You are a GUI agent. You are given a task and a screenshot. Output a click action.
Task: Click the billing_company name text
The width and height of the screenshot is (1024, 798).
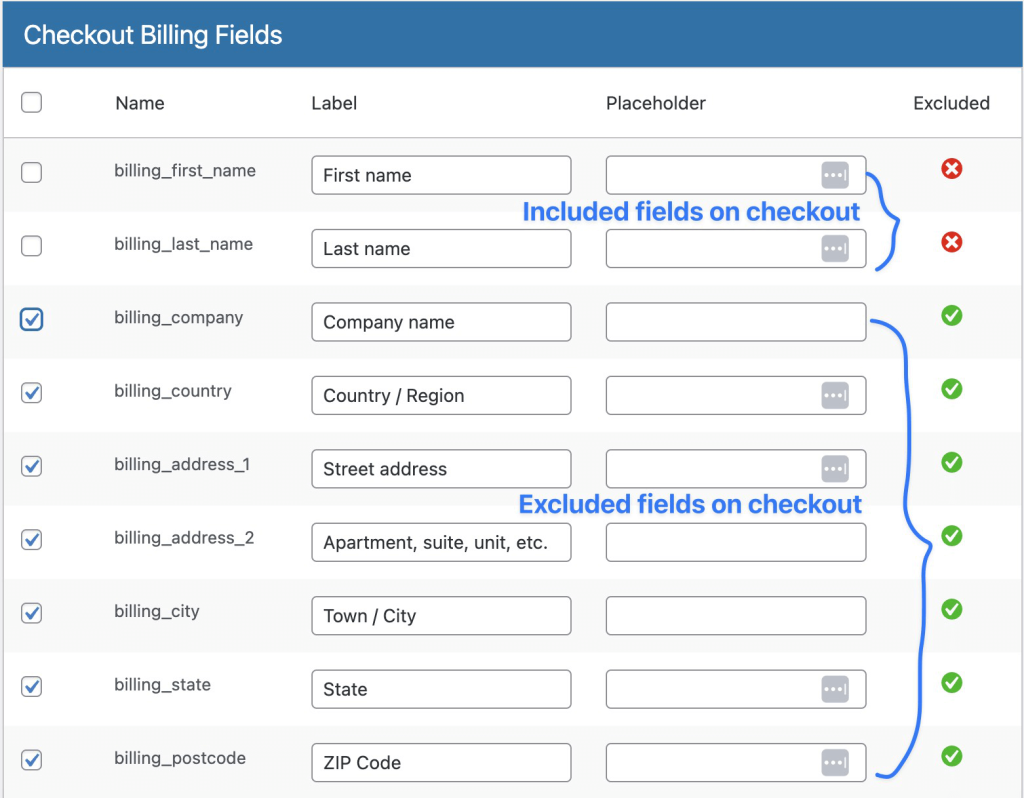click(x=178, y=318)
